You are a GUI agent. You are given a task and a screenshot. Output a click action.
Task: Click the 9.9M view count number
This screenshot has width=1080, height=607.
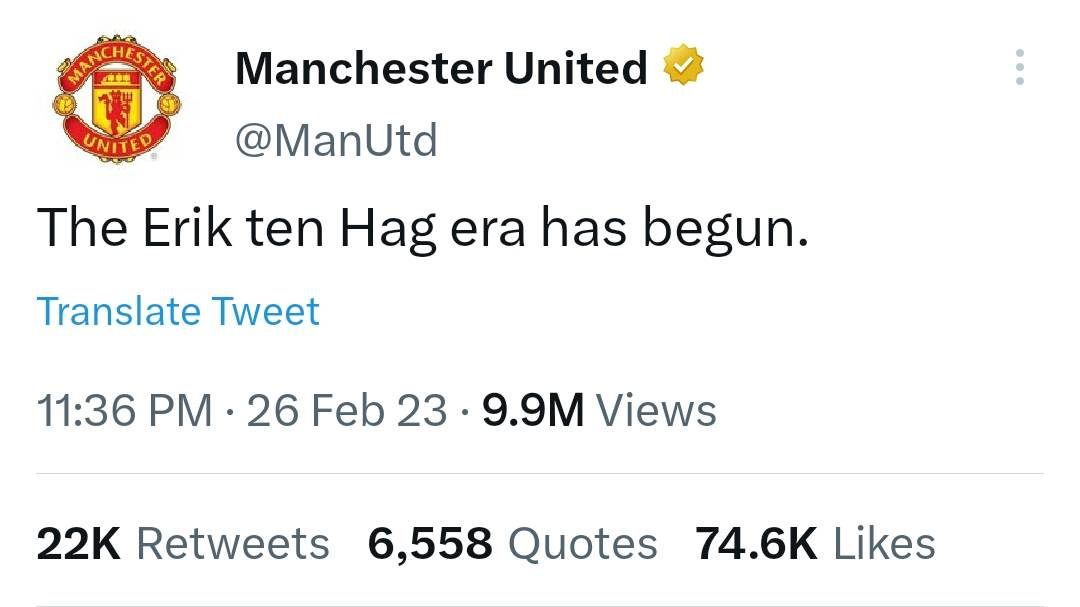pyautogui.click(x=532, y=411)
